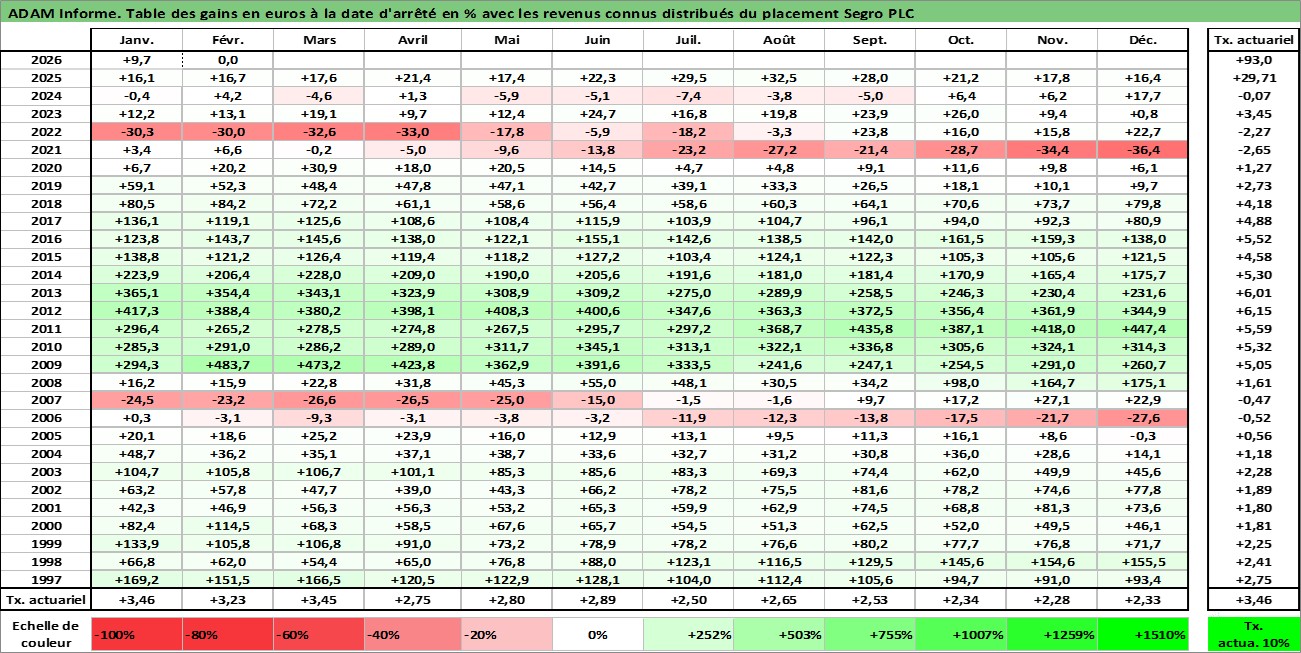This screenshot has width=1301, height=653.
Task: Click the 2012 year row label
Action: pyautogui.click(x=46, y=311)
